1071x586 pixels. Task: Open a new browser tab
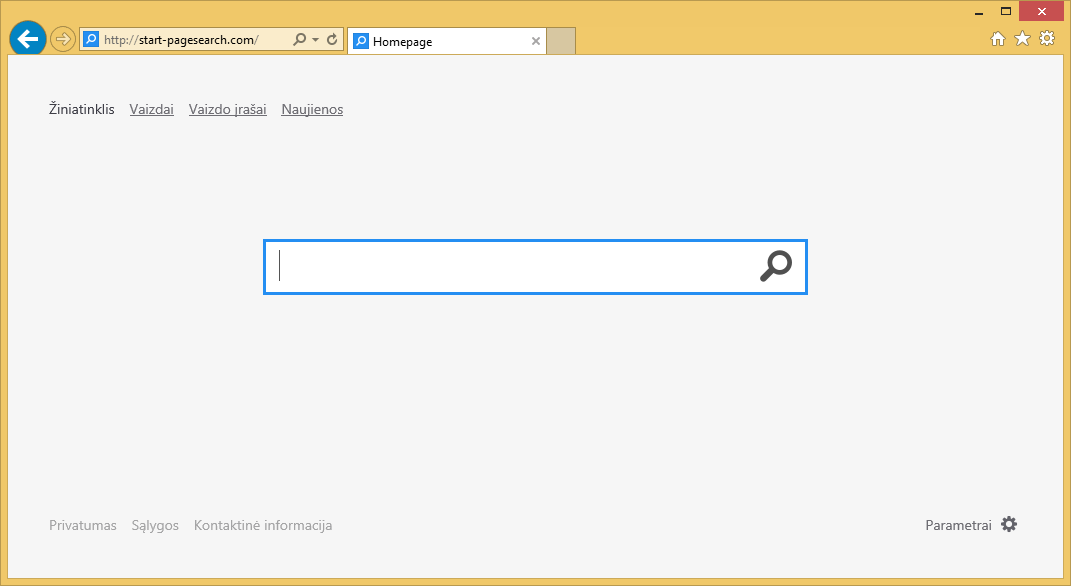[561, 41]
